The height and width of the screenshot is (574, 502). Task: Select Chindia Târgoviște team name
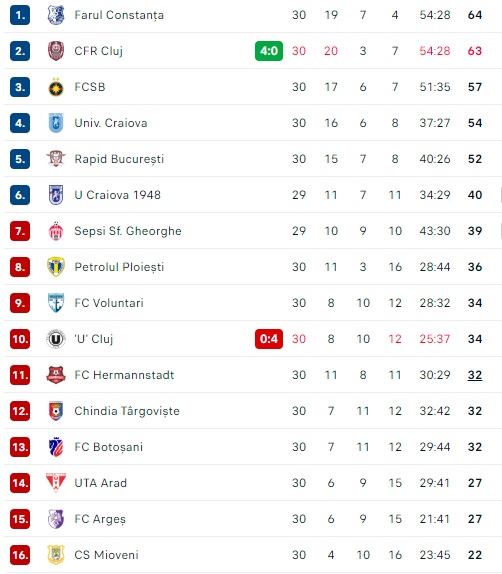(127, 411)
